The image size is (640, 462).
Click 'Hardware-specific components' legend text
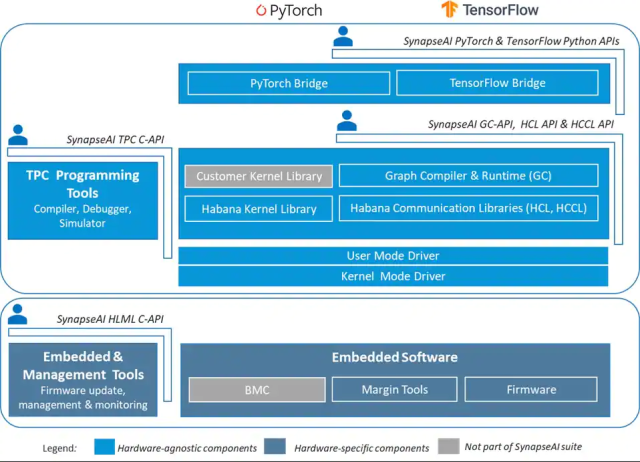click(x=362, y=448)
